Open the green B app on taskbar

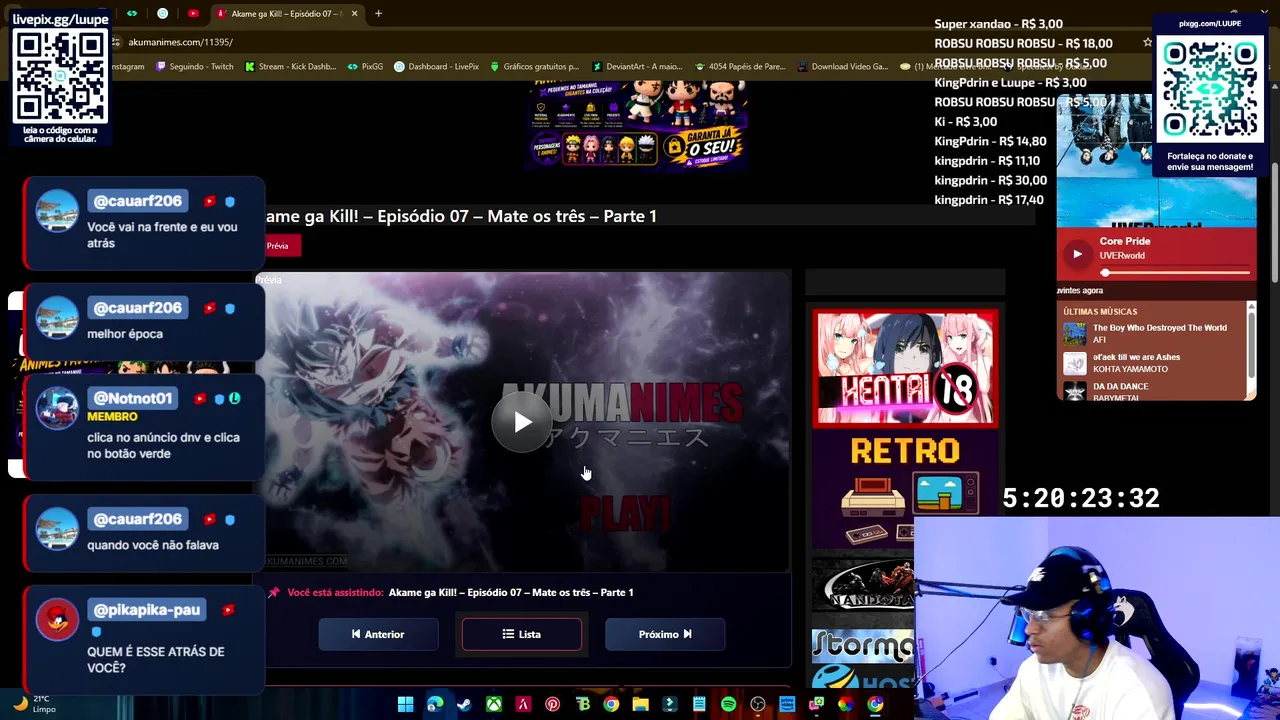[x=582, y=705]
